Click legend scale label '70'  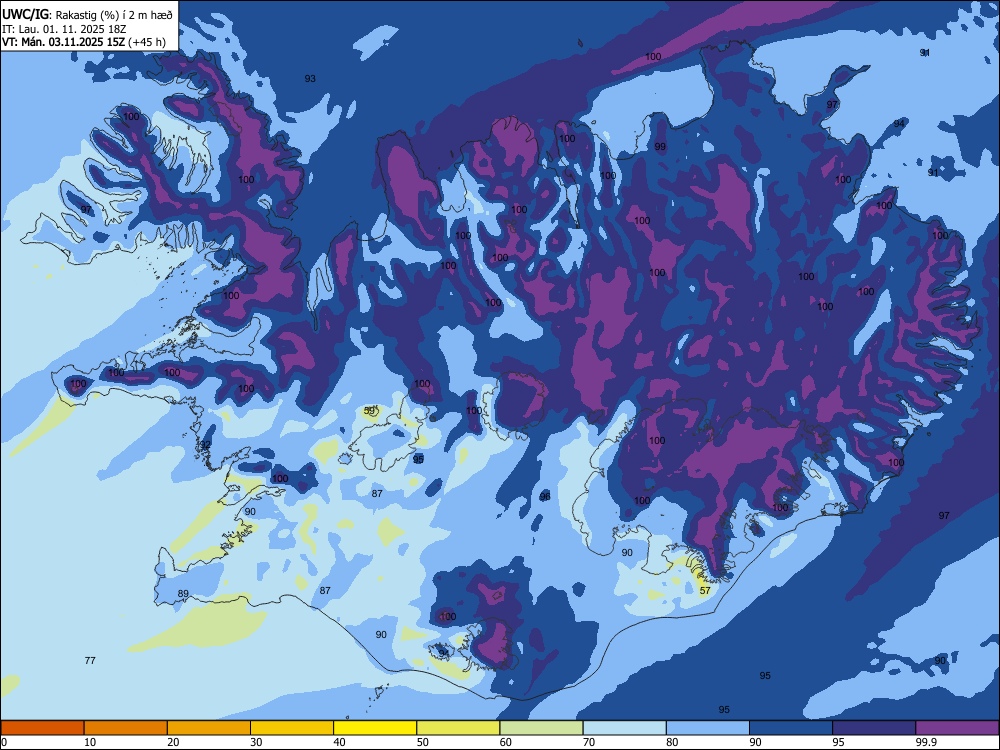coord(589,742)
